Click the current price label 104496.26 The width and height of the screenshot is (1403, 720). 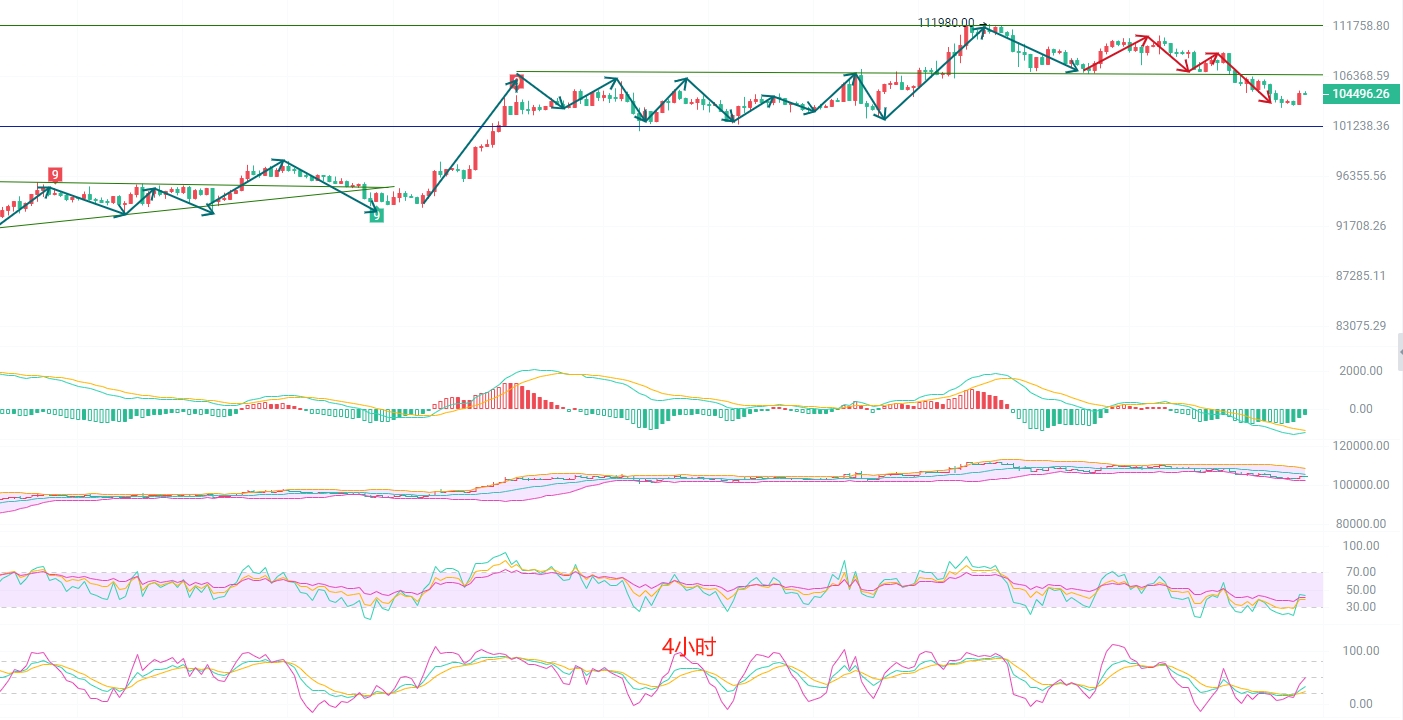click(1360, 93)
